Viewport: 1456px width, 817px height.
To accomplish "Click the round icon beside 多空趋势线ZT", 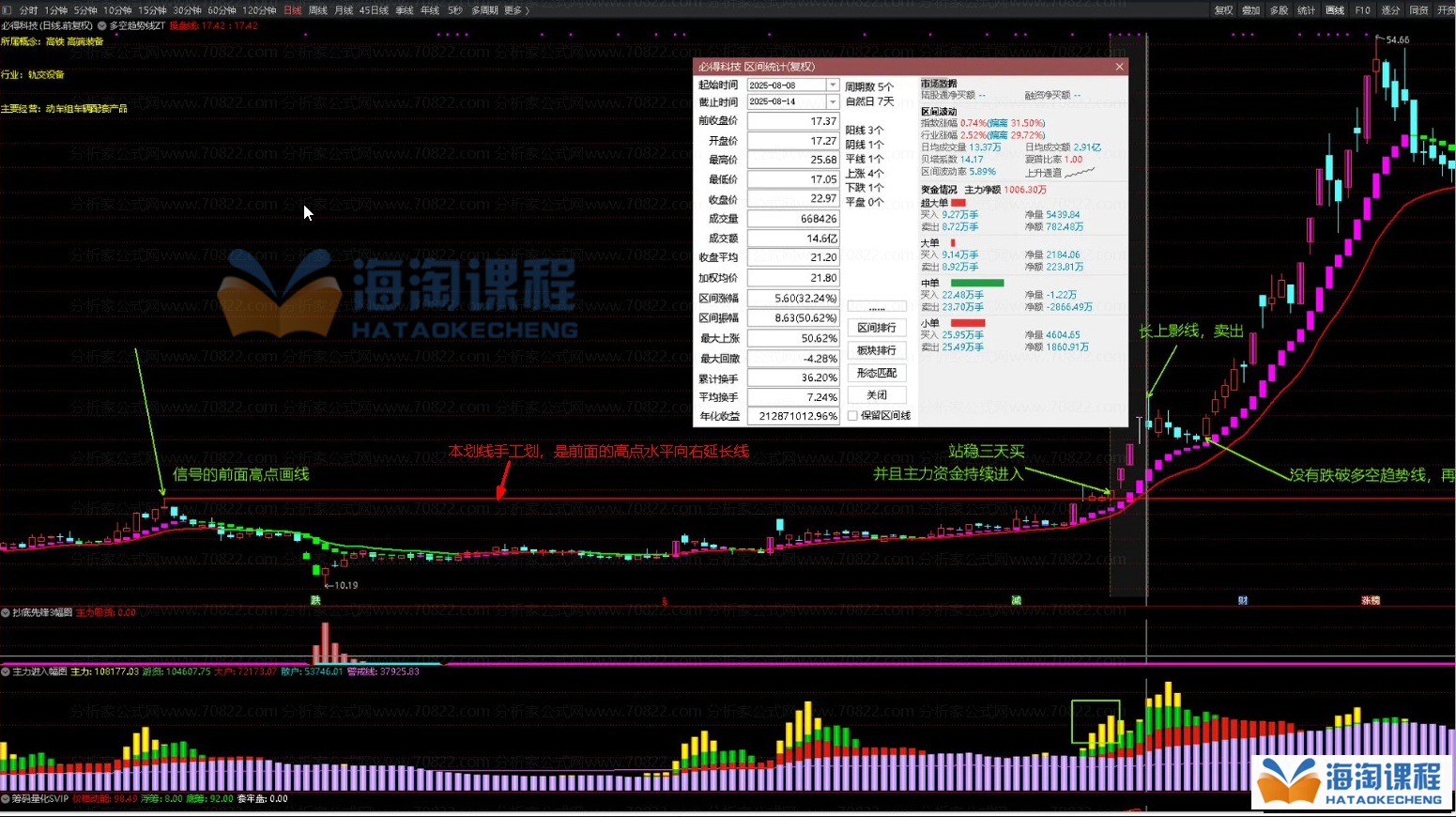I will [102, 26].
